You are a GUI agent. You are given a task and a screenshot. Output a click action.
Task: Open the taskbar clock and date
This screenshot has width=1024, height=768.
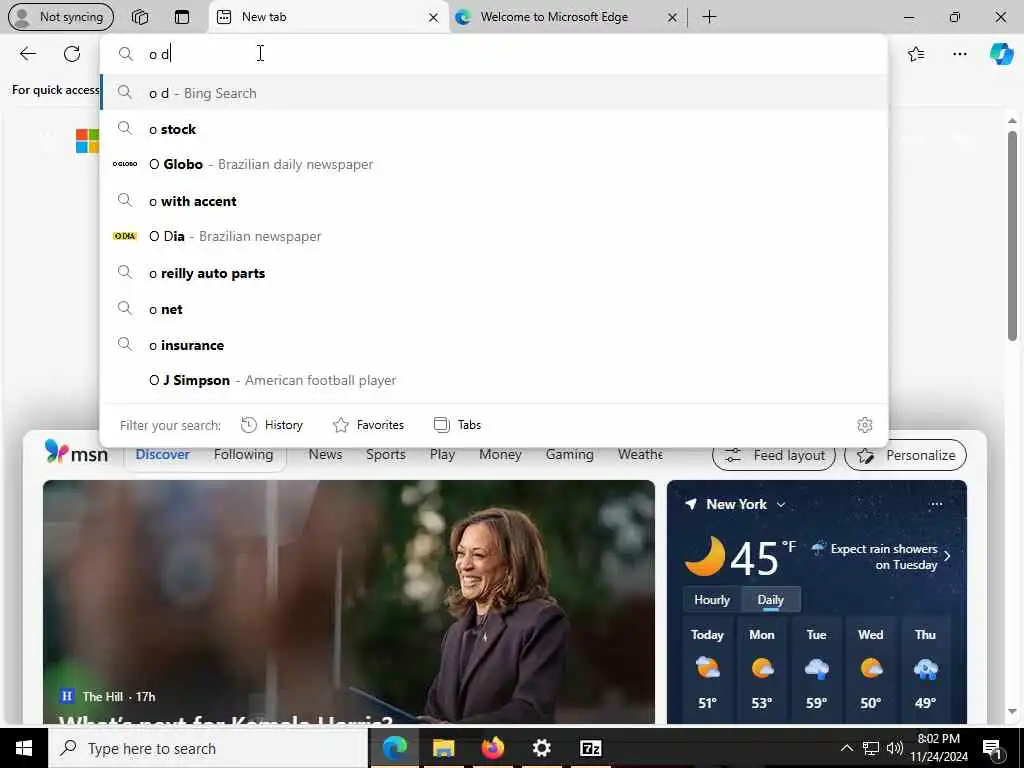tap(939, 748)
